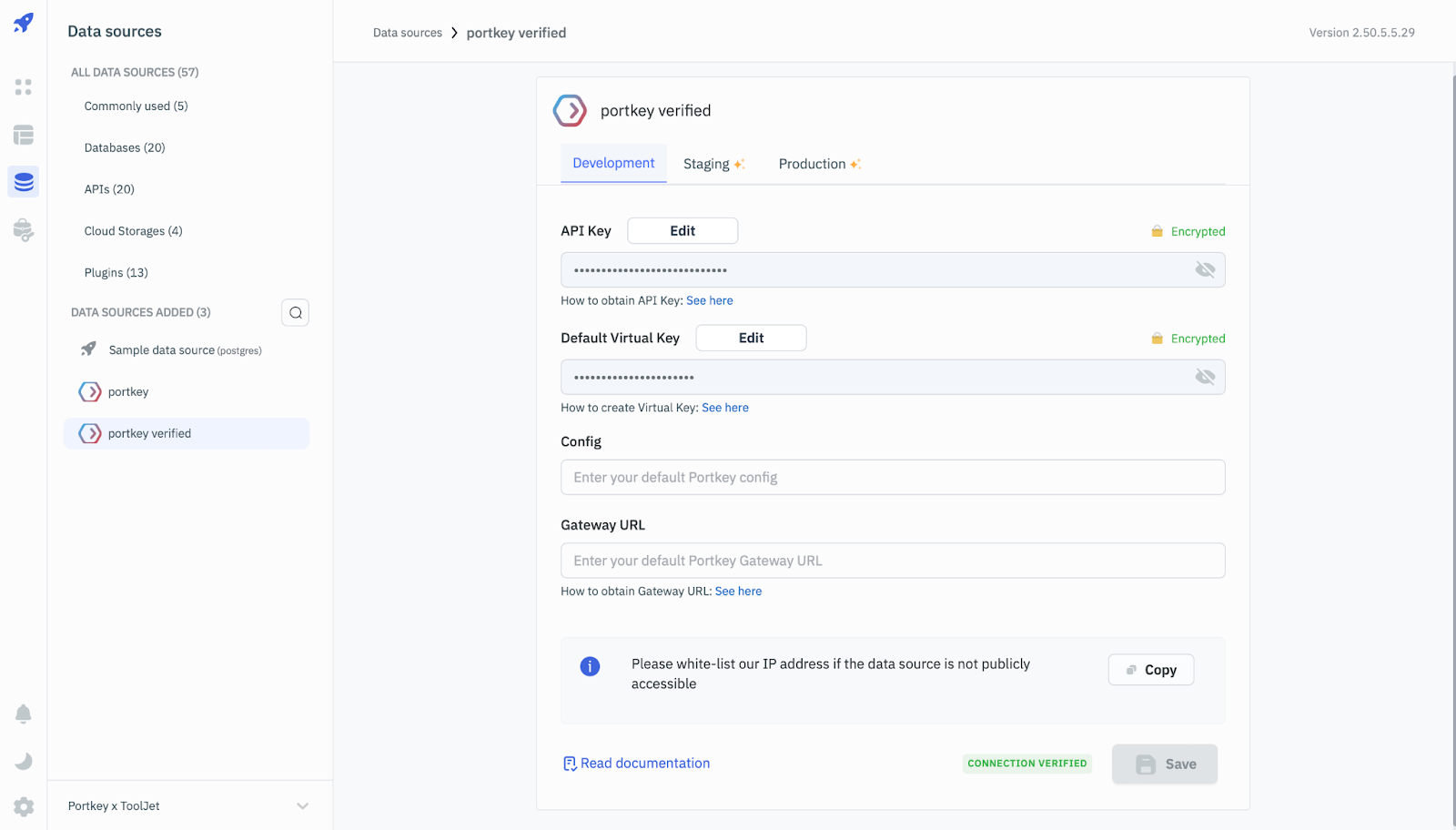Click search icon for added data sources
Image resolution: width=1456 pixels, height=830 pixels.
pos(296,313)
